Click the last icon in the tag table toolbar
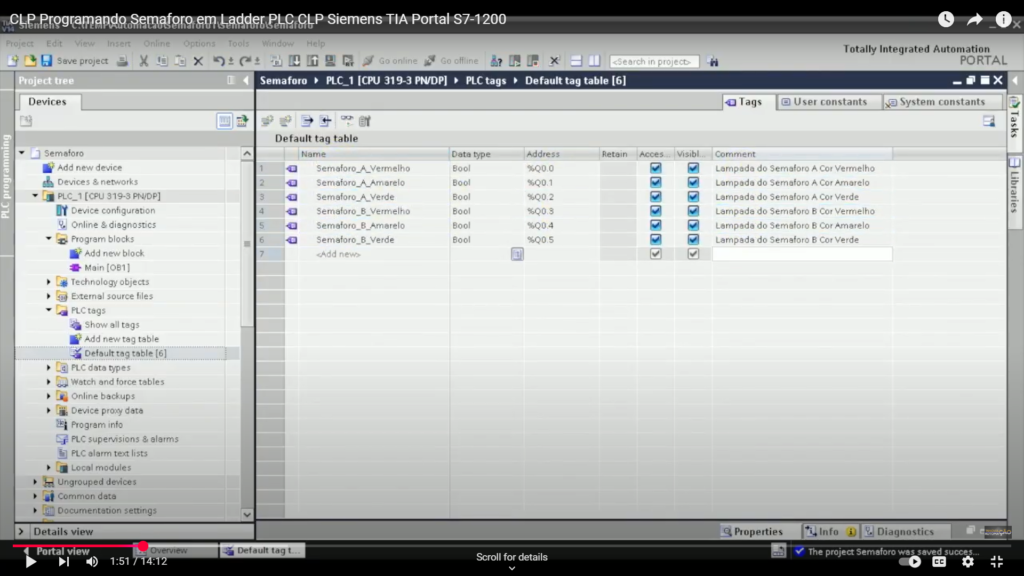The image size is (1024, 576). pyautogui.click(x=365, y=121)
